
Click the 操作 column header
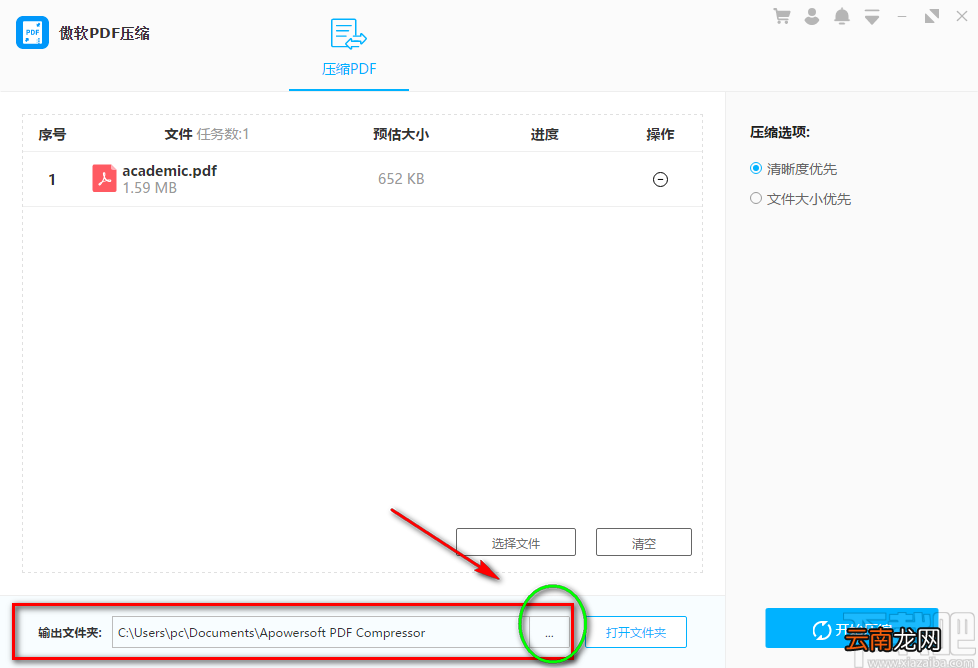tap(660, 134)
